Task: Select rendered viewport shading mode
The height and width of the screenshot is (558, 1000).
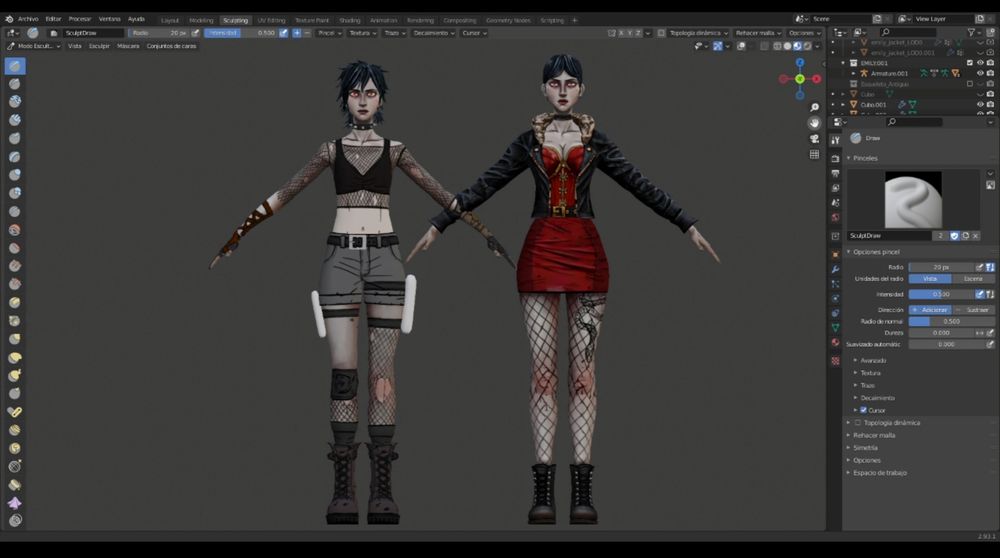Action: tap(807, 46)
